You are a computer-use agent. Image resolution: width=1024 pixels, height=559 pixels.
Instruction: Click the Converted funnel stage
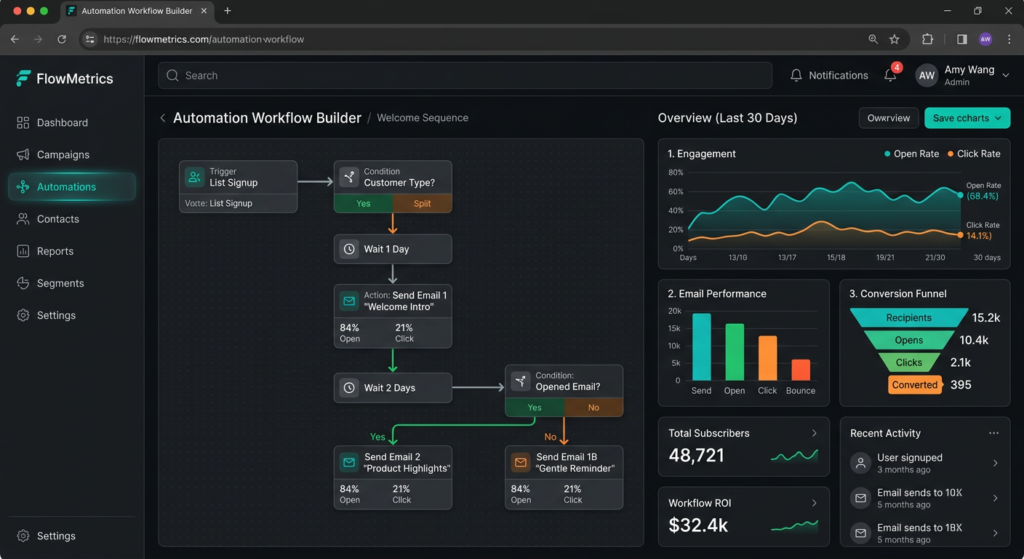914,384
